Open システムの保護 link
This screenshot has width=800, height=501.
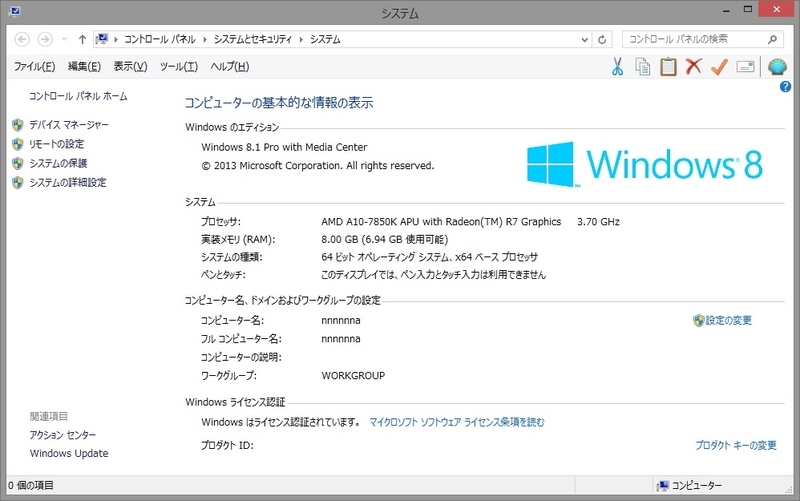58,163
